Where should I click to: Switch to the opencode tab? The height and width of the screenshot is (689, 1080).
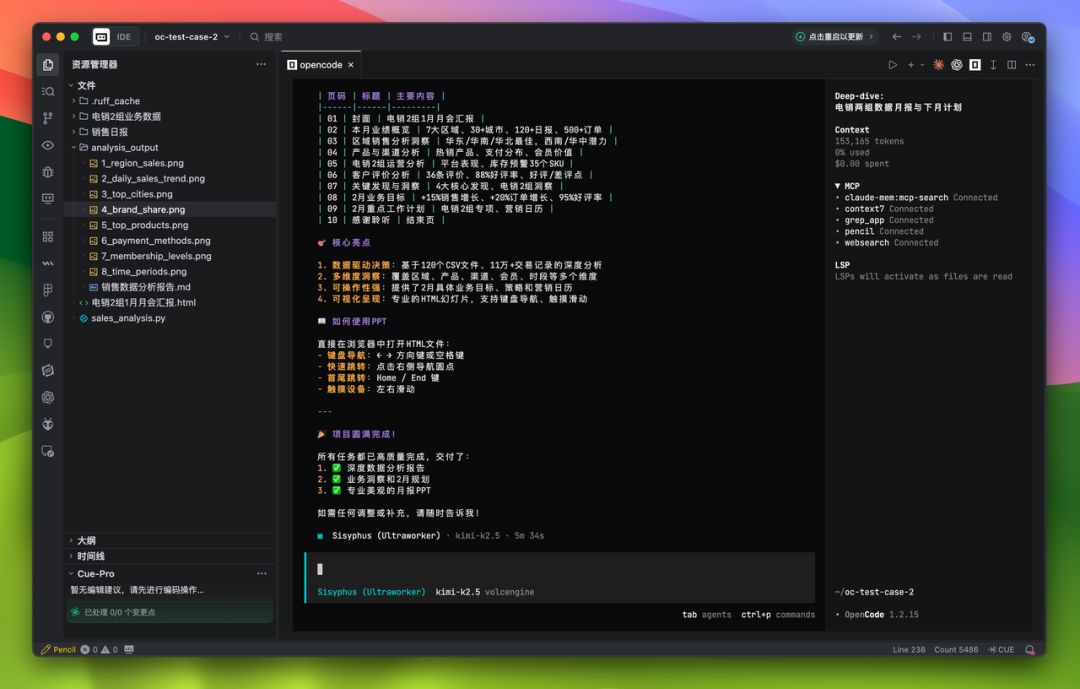point(320,65)
